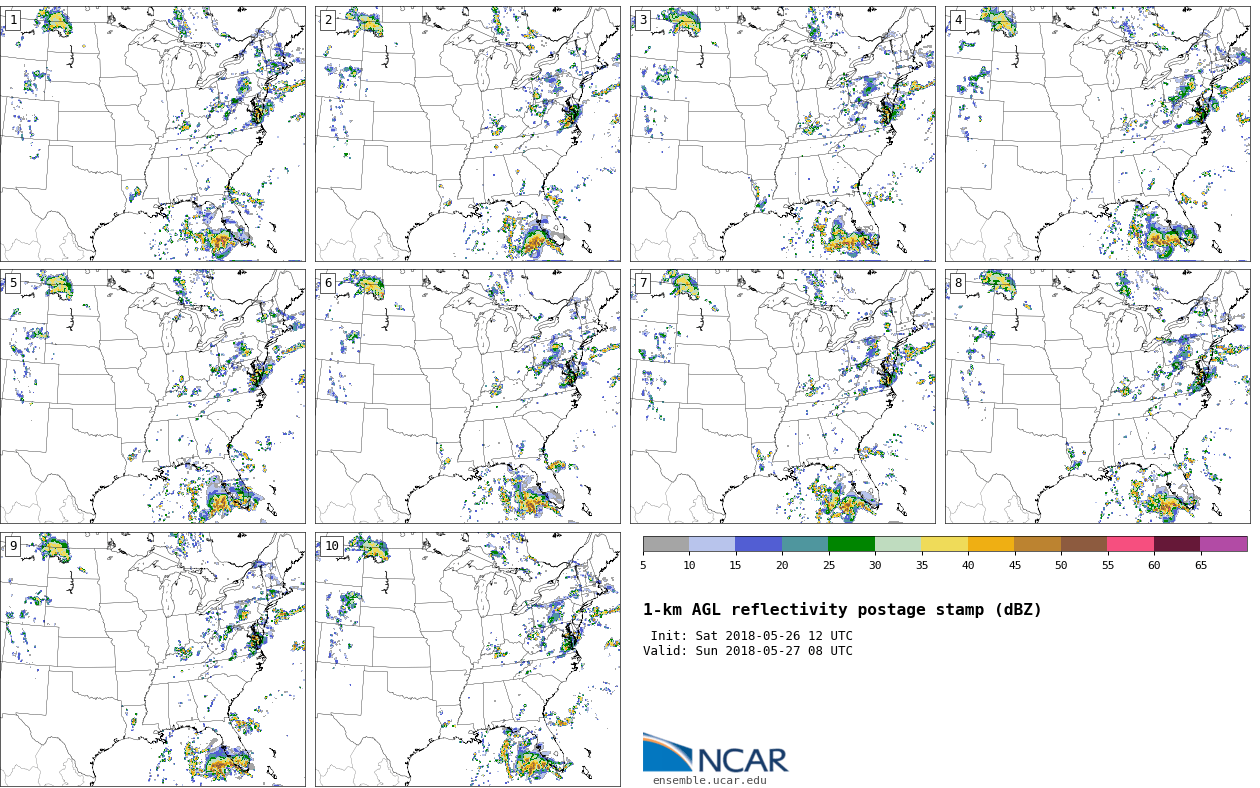Click the Valid time label
The height and width of the screenshot is (788, 1260).
click(747, 651)
